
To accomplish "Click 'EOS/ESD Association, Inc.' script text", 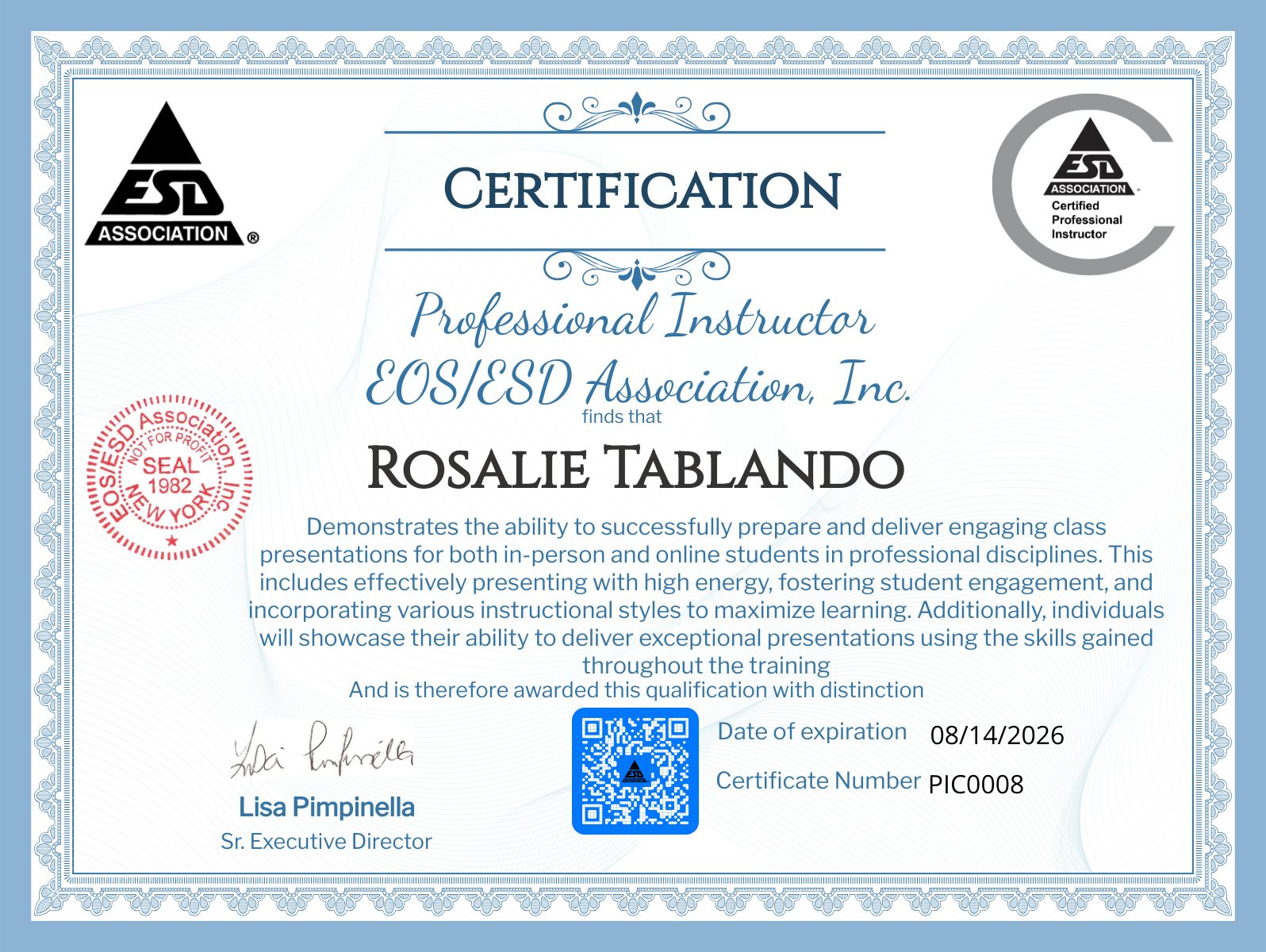I will click(638, 384).
